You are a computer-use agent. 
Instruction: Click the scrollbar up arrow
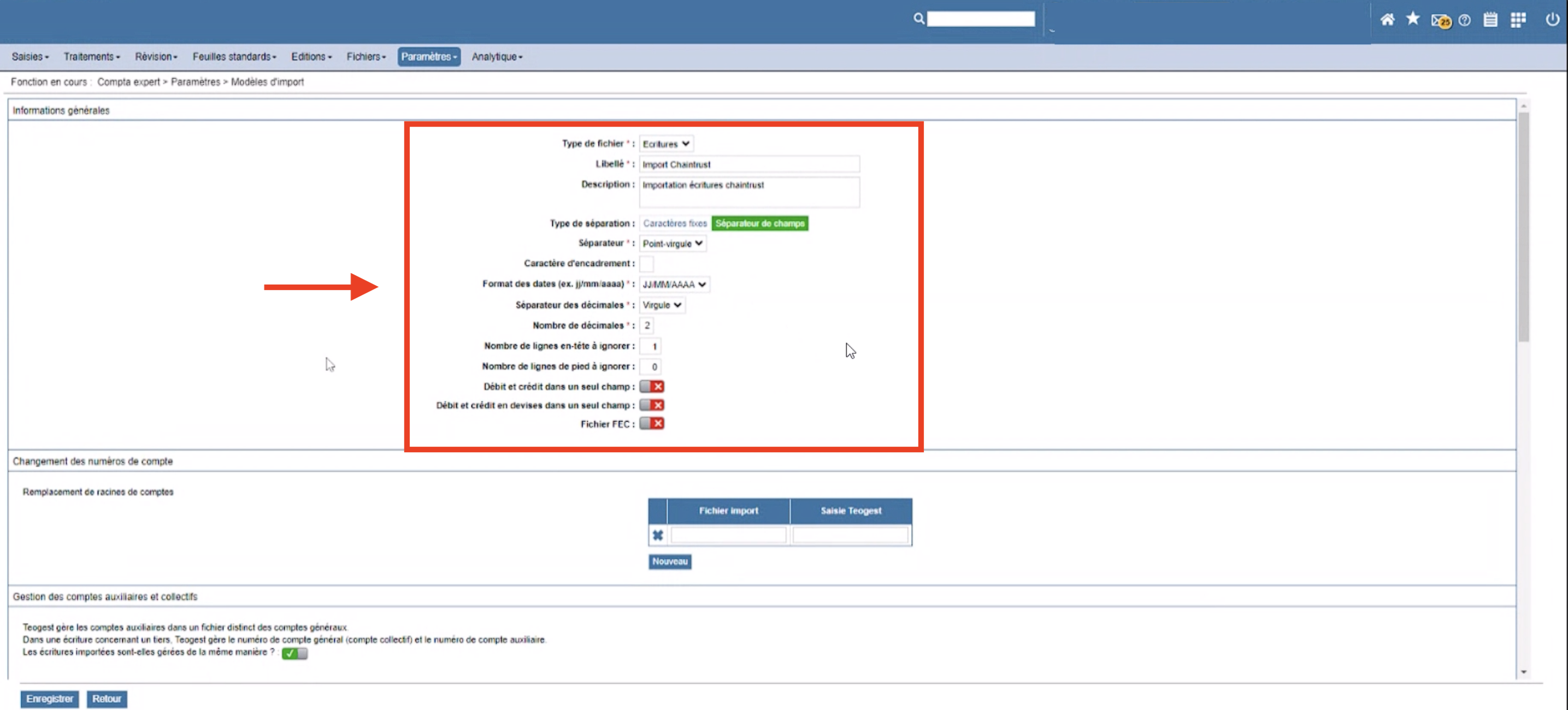pyautogui.click(x=1524, y=106)
